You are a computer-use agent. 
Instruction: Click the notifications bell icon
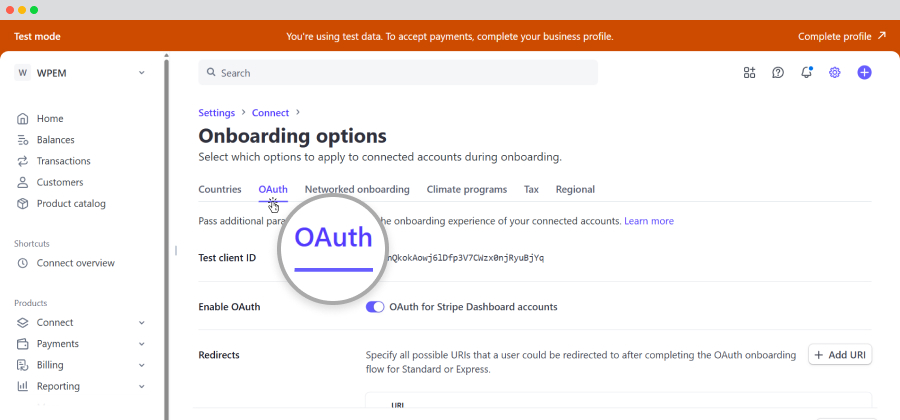coord(806,73)
